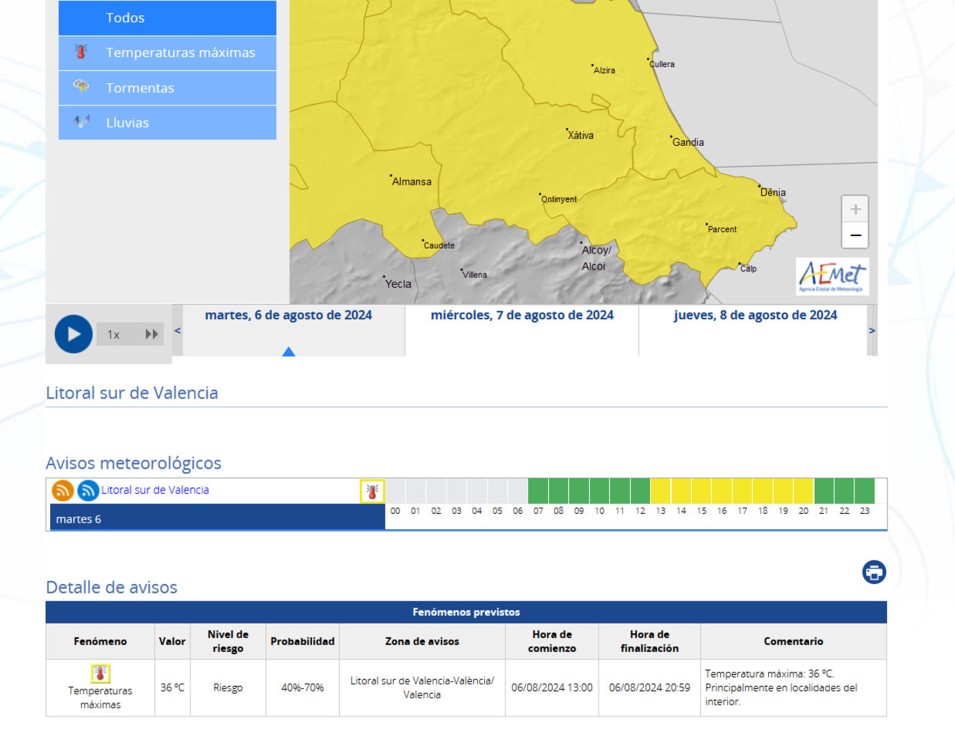955x736 pixels.
Task: Click Villena on the map
Action: 474,274
